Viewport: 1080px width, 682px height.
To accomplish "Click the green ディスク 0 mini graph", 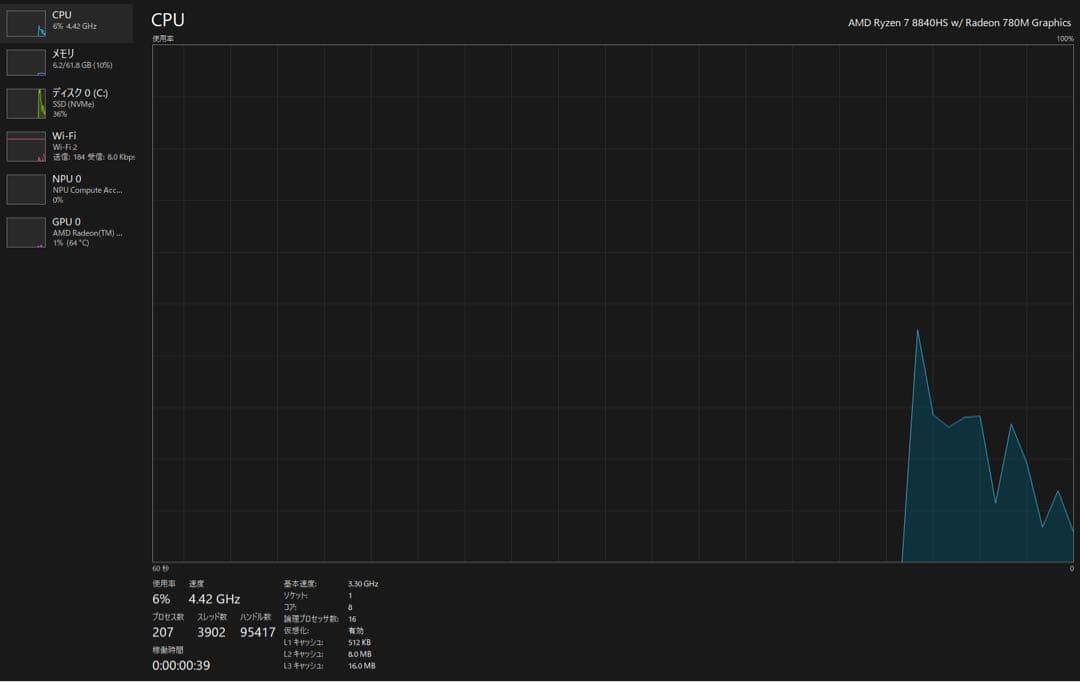I will (x=26, y=103).
